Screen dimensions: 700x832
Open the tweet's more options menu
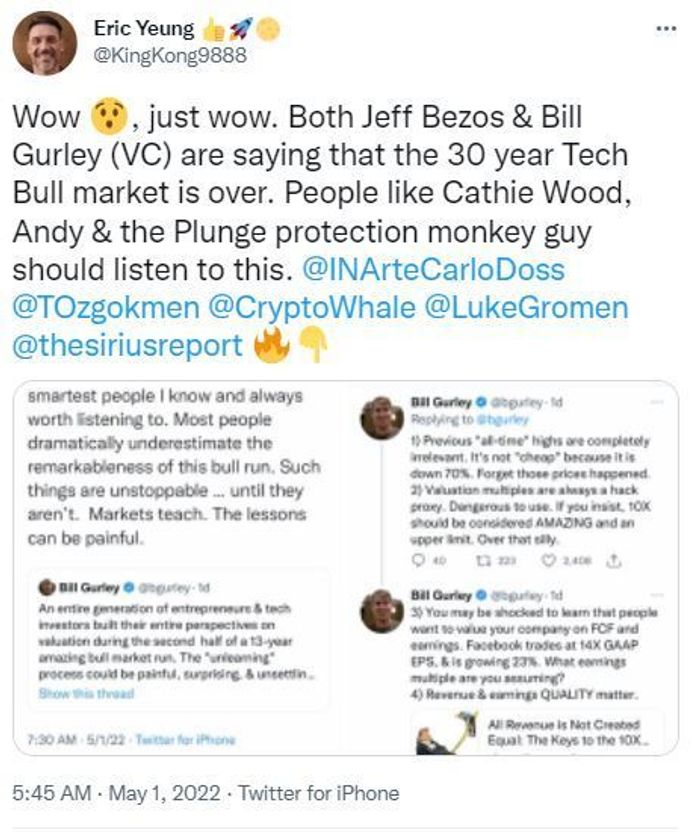666,29
